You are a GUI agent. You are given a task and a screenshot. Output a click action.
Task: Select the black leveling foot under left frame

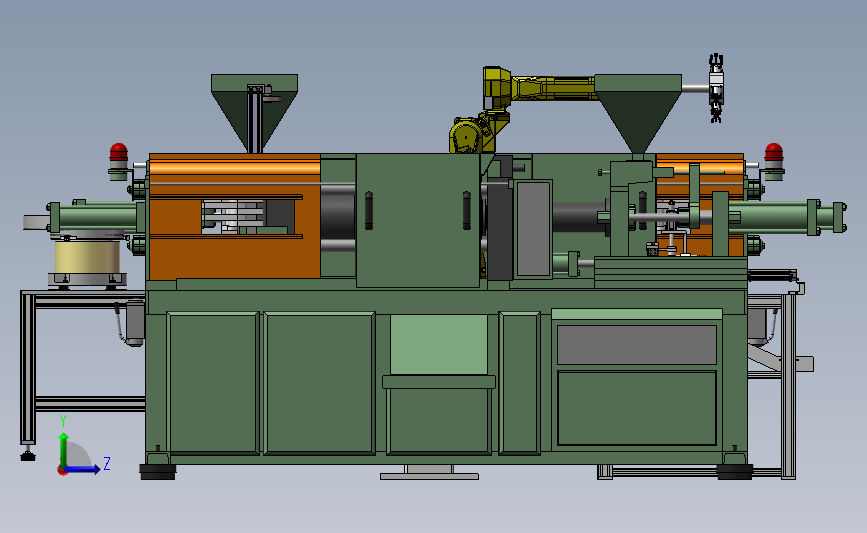(28, 456)
